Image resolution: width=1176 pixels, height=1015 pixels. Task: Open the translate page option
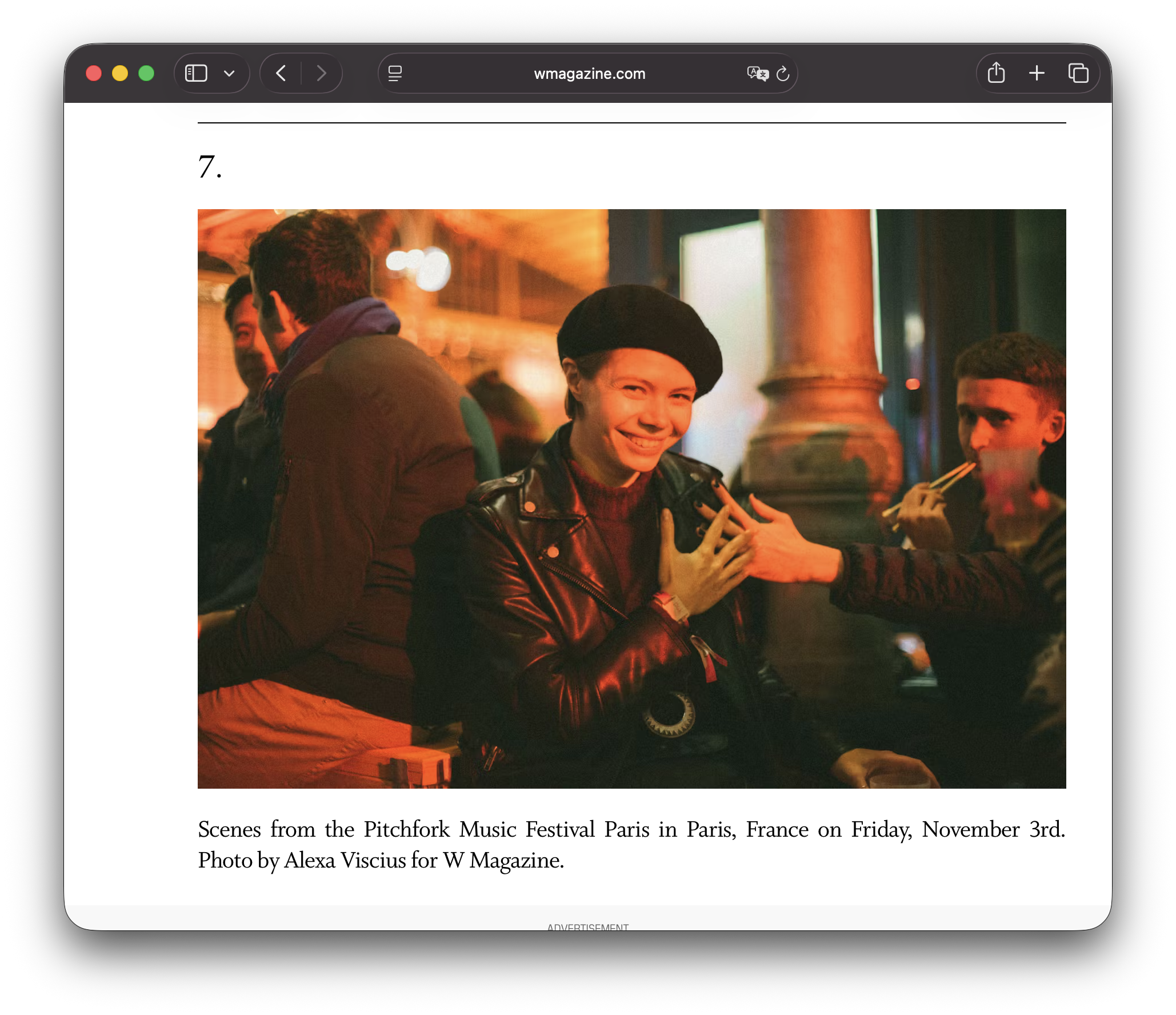757,73
